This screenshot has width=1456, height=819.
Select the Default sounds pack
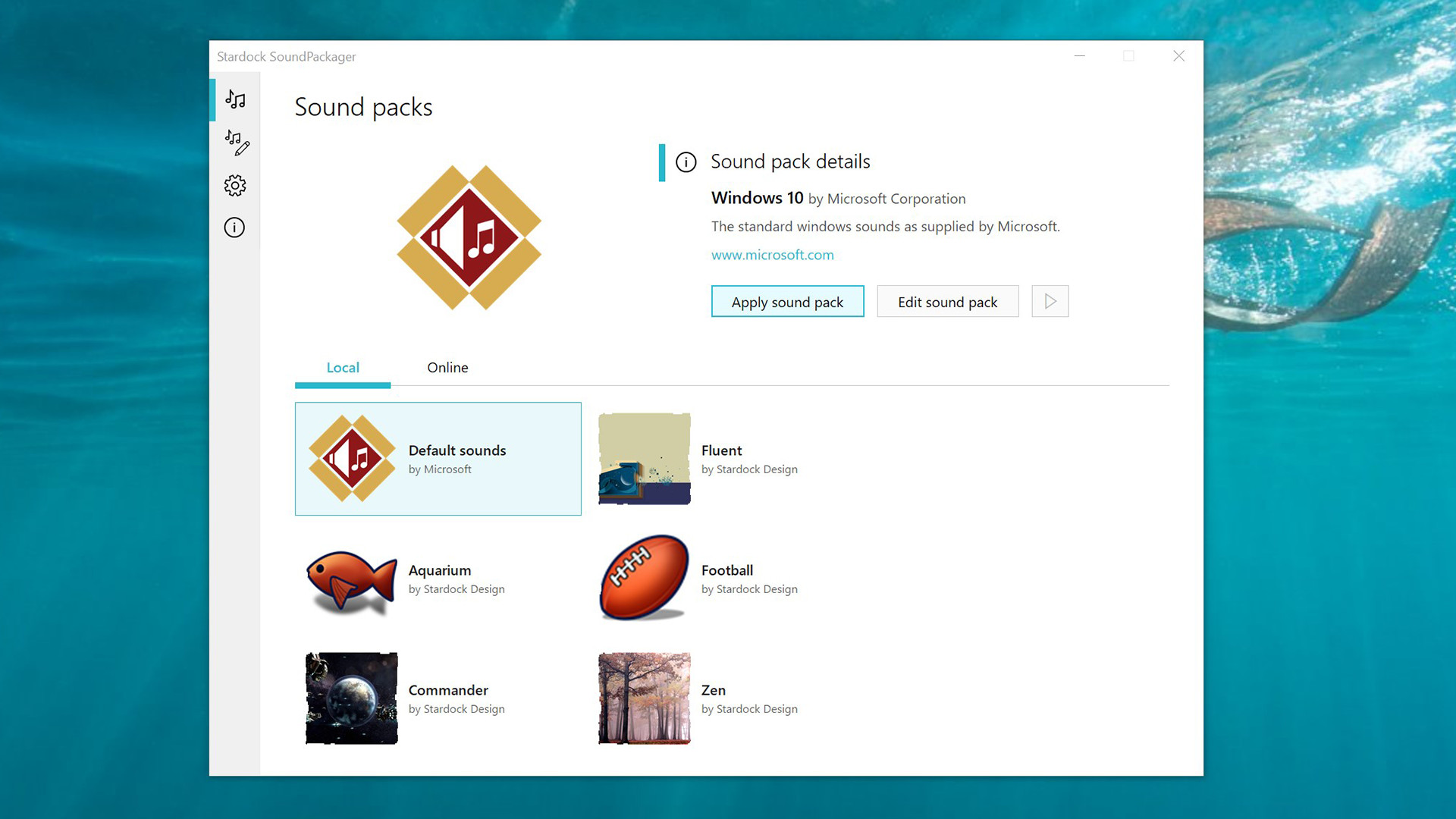tap(438, 458)
